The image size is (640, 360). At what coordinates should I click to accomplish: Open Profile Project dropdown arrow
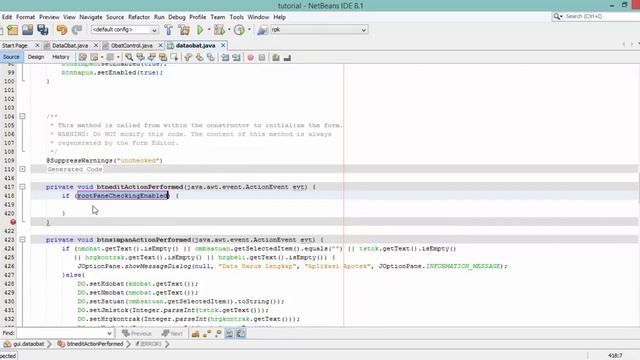click(249, 30)
